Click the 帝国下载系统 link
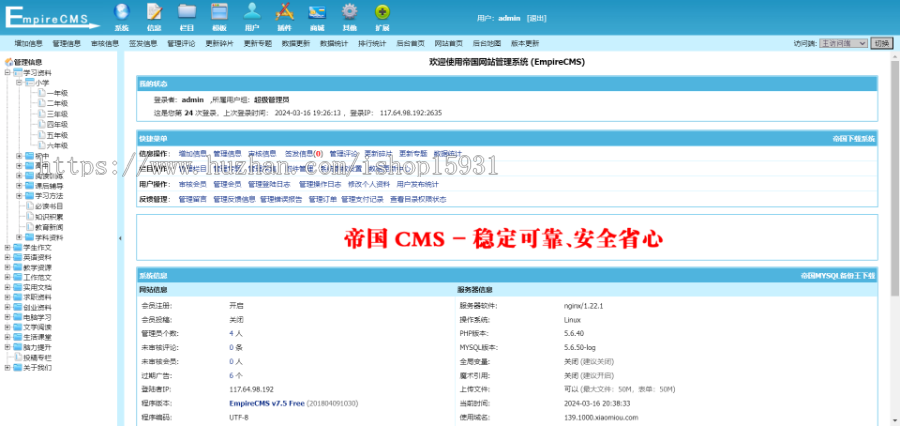This screenshot has height=426, width=900. point(854,139)
